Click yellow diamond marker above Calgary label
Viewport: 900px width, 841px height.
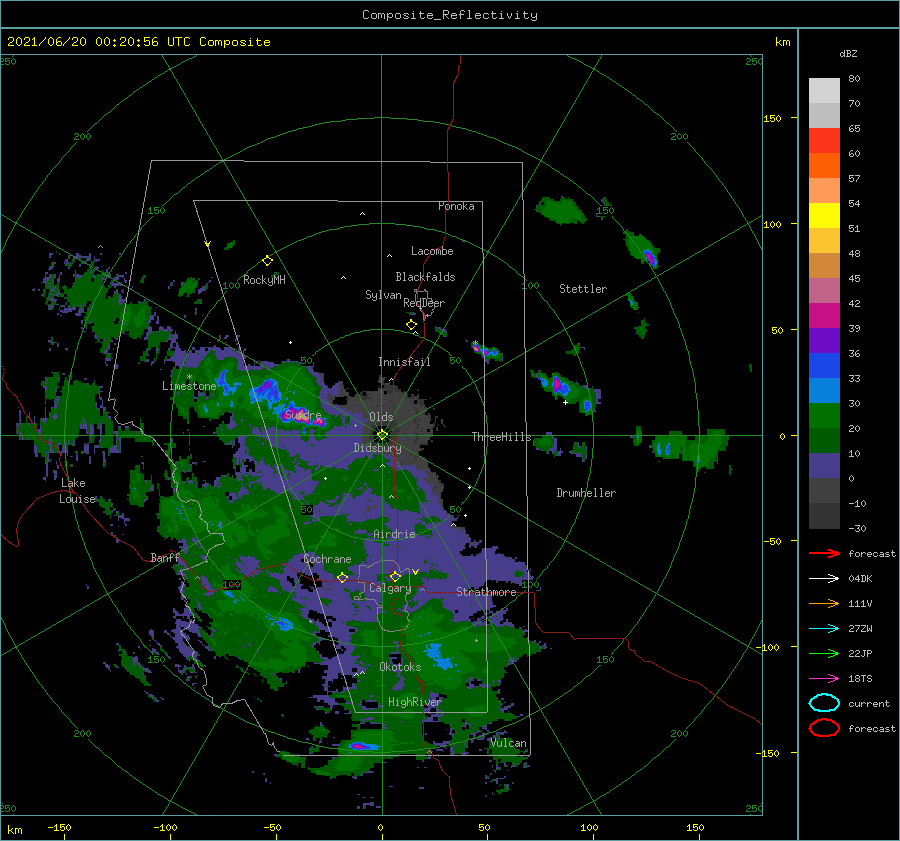(x=395, y=576)
